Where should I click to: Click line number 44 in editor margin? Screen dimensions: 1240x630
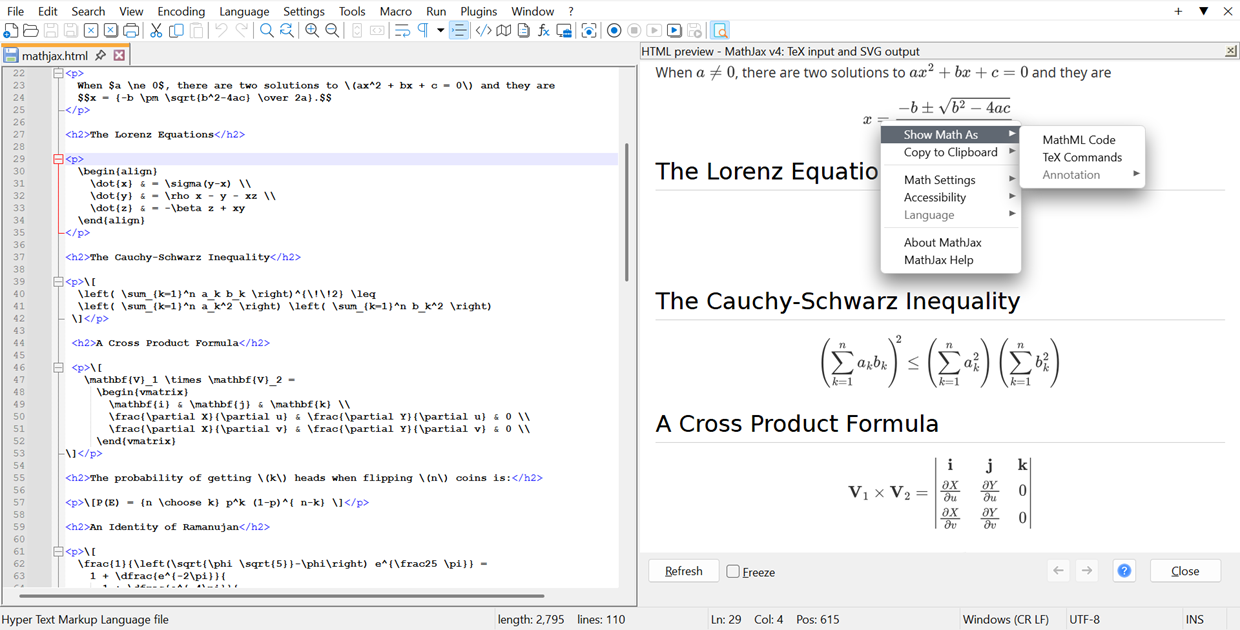pyautogui.click(x=19, y=343)
